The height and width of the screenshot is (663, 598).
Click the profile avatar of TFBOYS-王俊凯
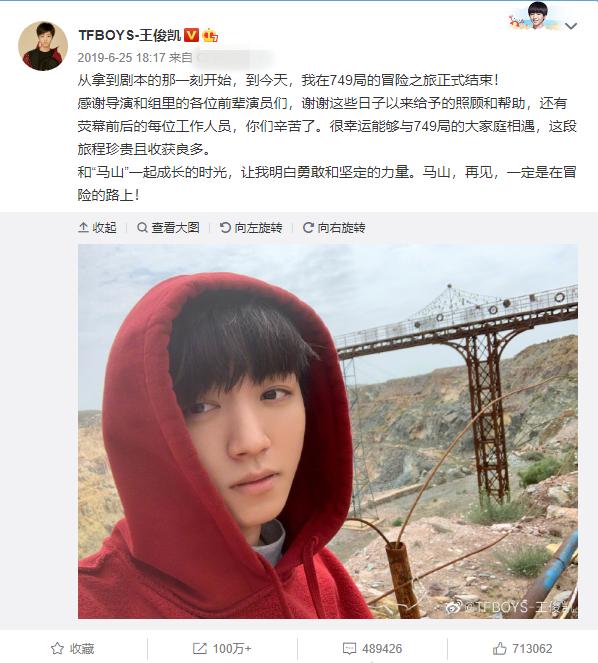tap(43, 46)
